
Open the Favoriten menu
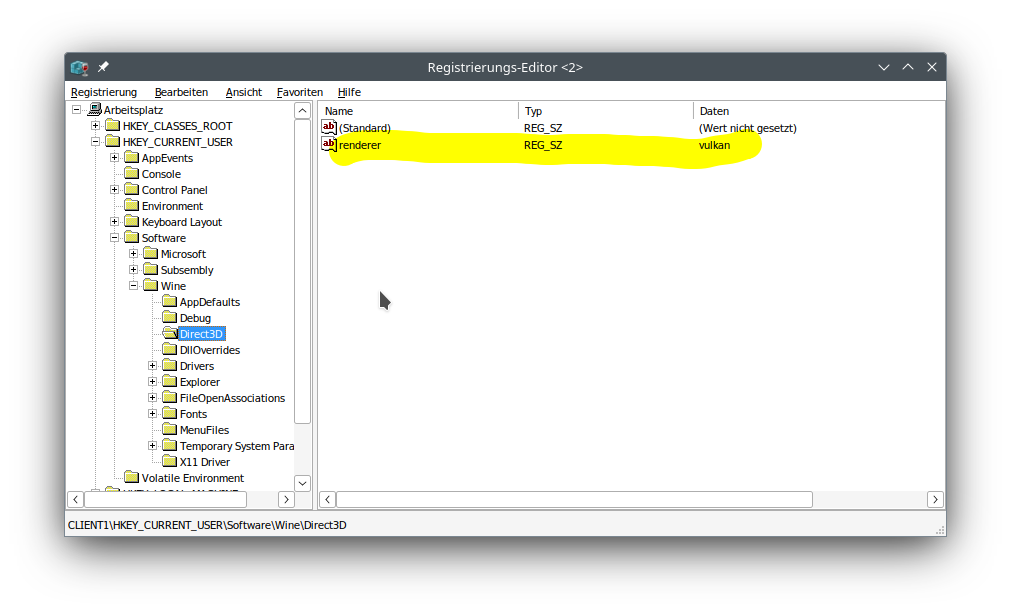[x=300, y=92]
